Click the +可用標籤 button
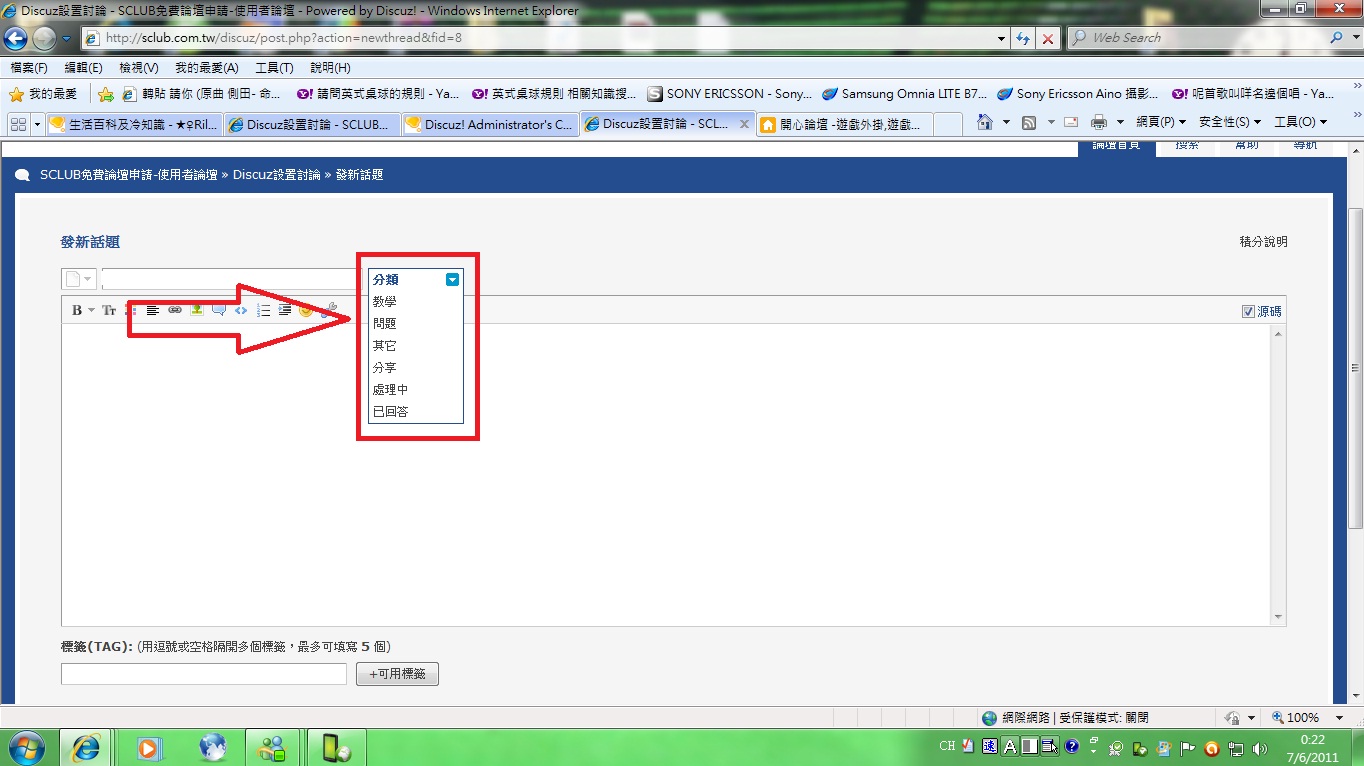The height and width of the screenshot is (766, 1364). tap(397, 674)
